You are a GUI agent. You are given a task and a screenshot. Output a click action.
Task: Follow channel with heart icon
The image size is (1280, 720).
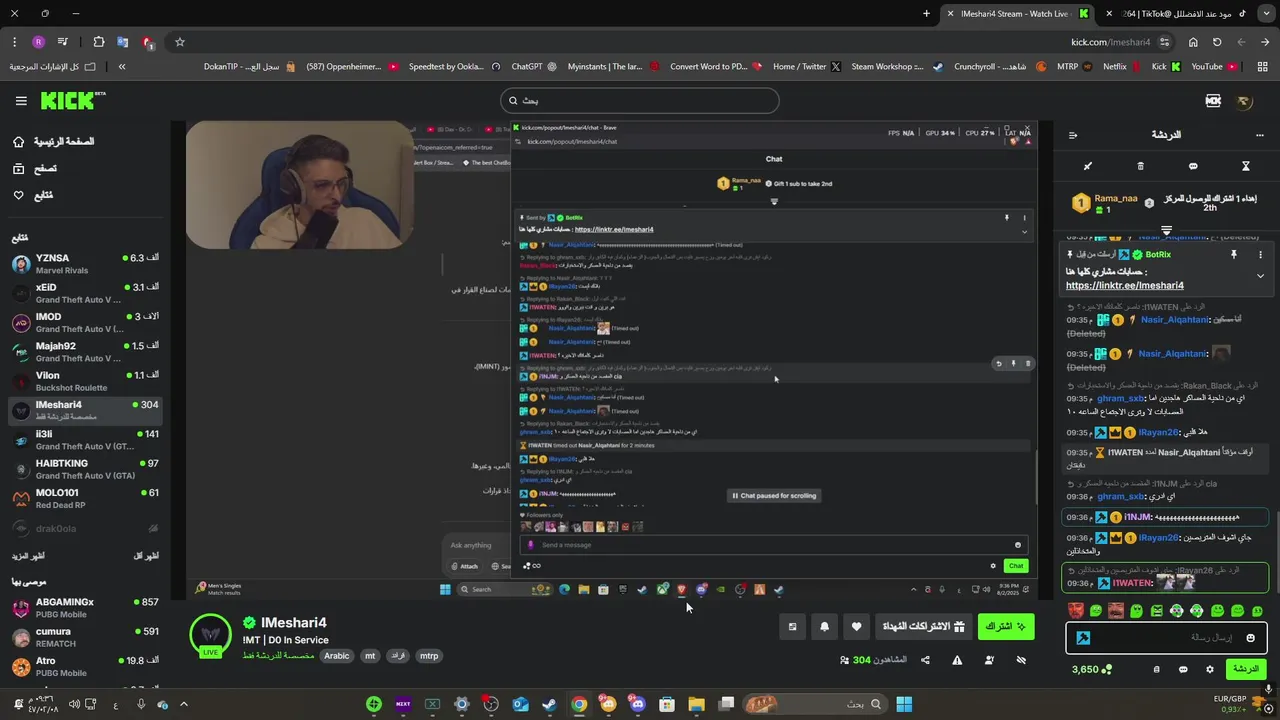[856, 626]
